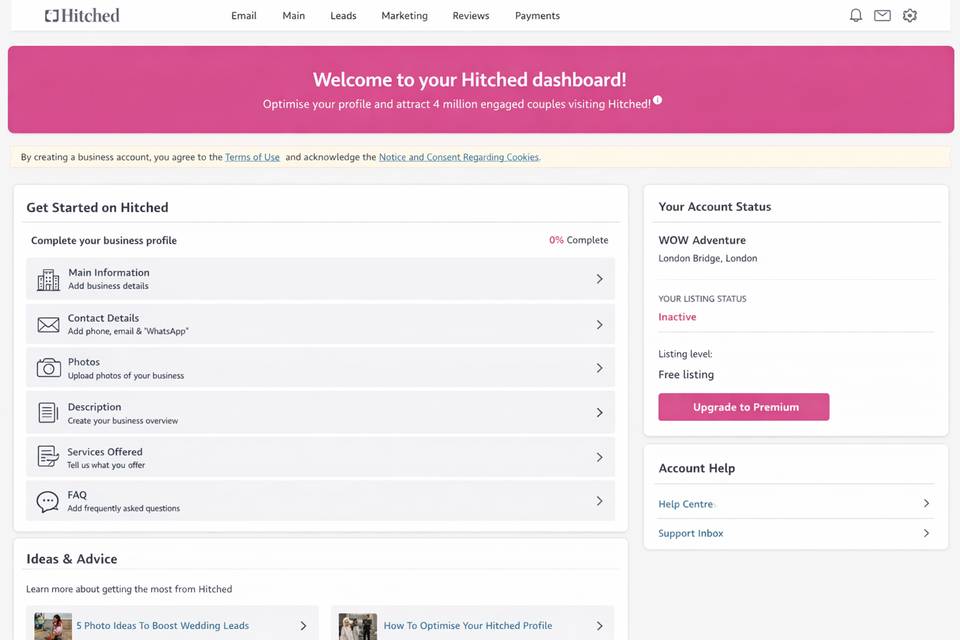Select Payments in the top navigation
Viewport: 960px width, 640px height.
[538, 15]
